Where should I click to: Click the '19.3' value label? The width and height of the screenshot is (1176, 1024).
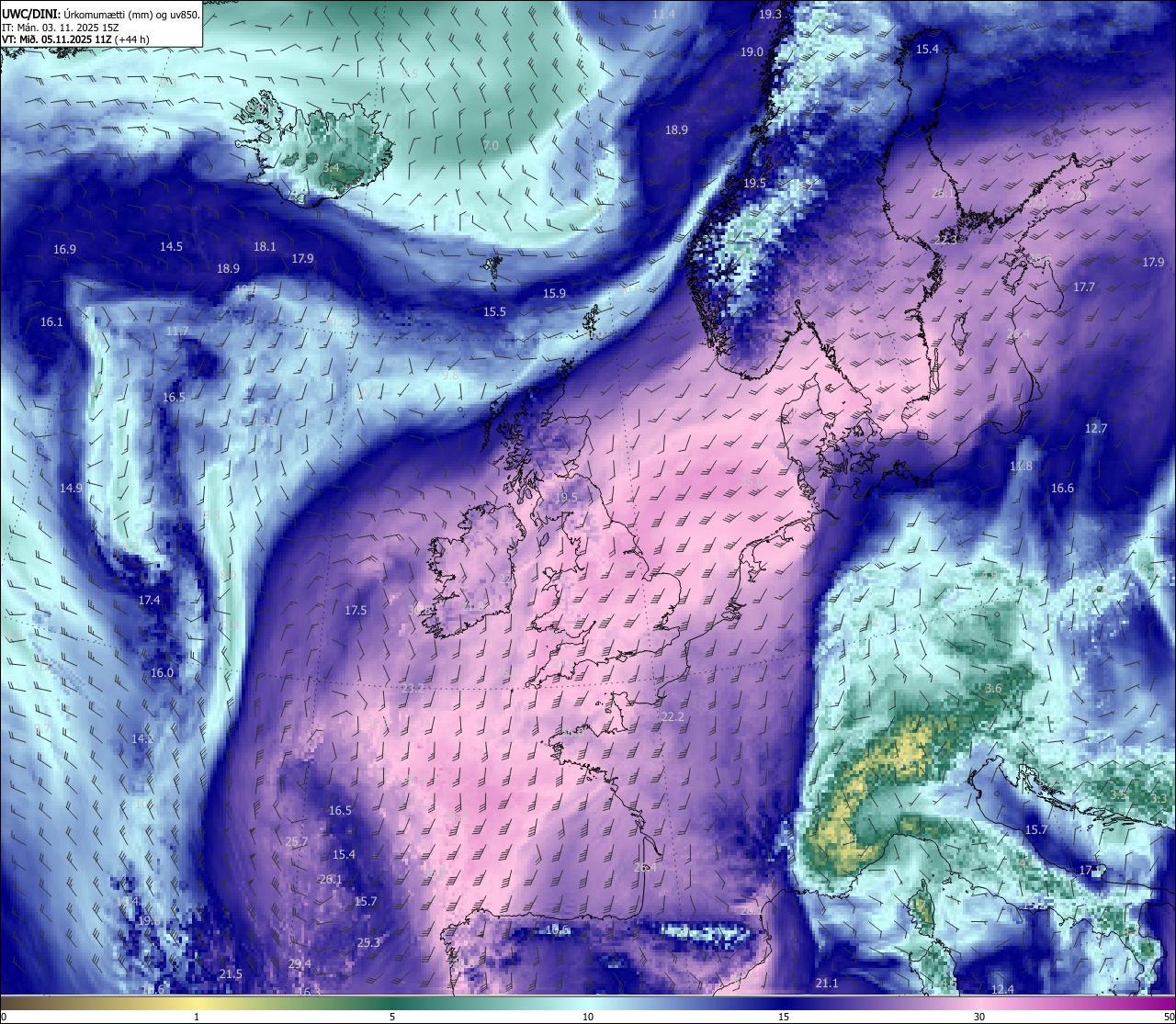(x=770, y=15)
